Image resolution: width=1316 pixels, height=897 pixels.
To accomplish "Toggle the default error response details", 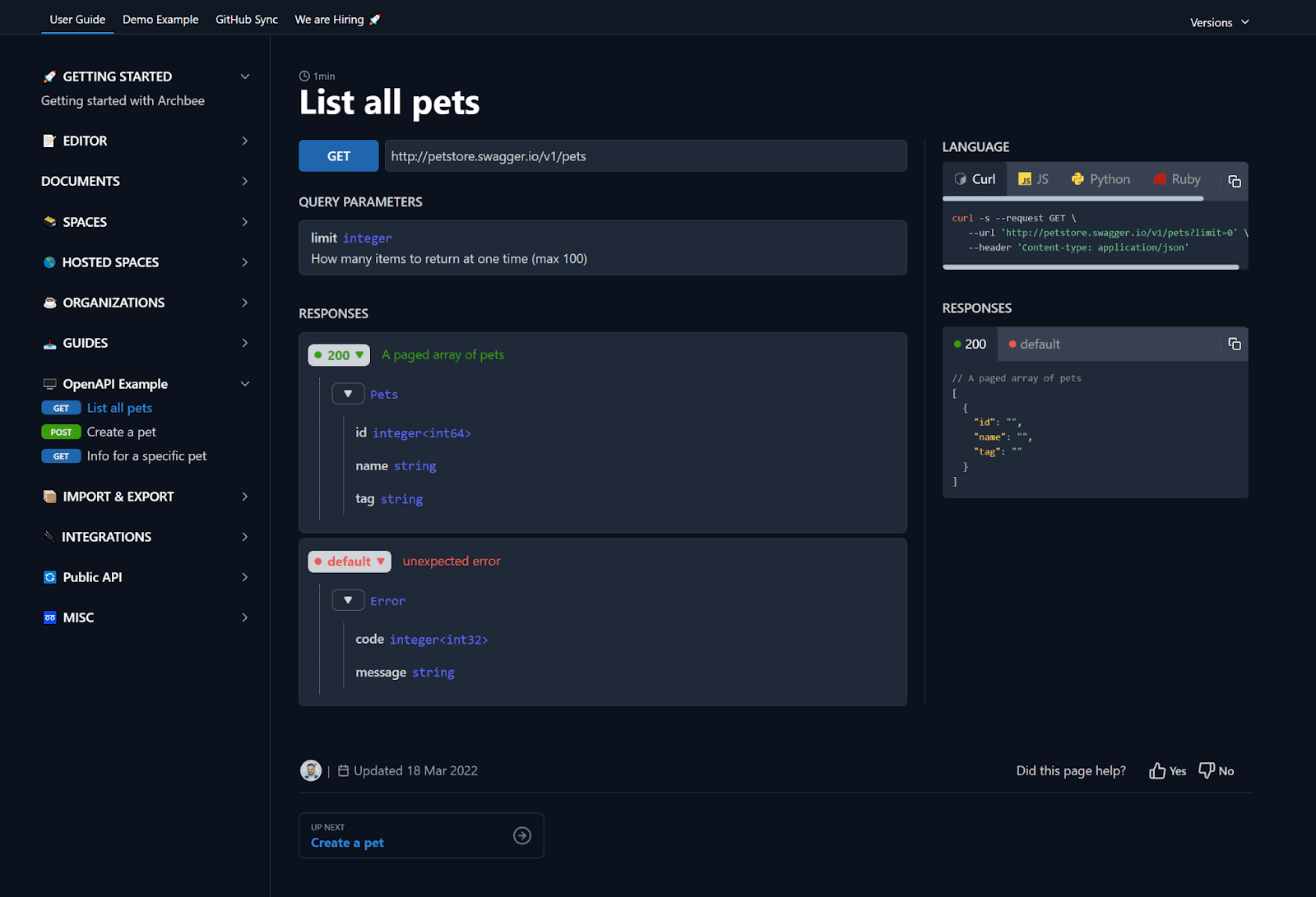I will click(x=350, y=562).
